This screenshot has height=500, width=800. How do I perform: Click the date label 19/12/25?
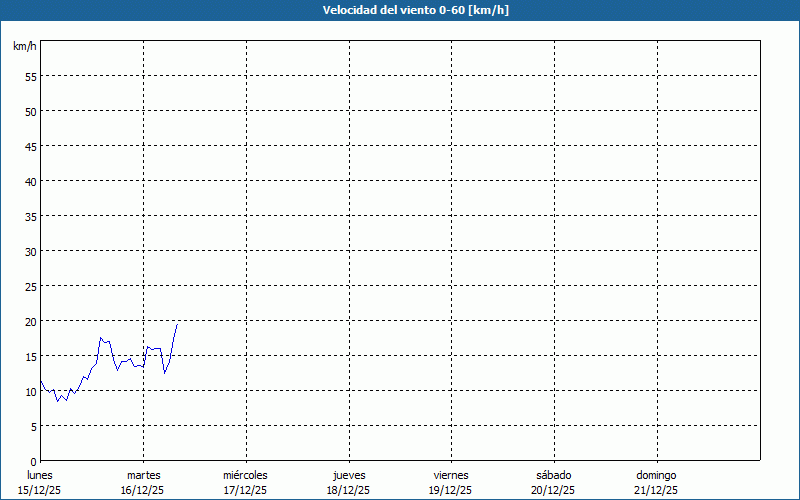(x=451, y=490)
